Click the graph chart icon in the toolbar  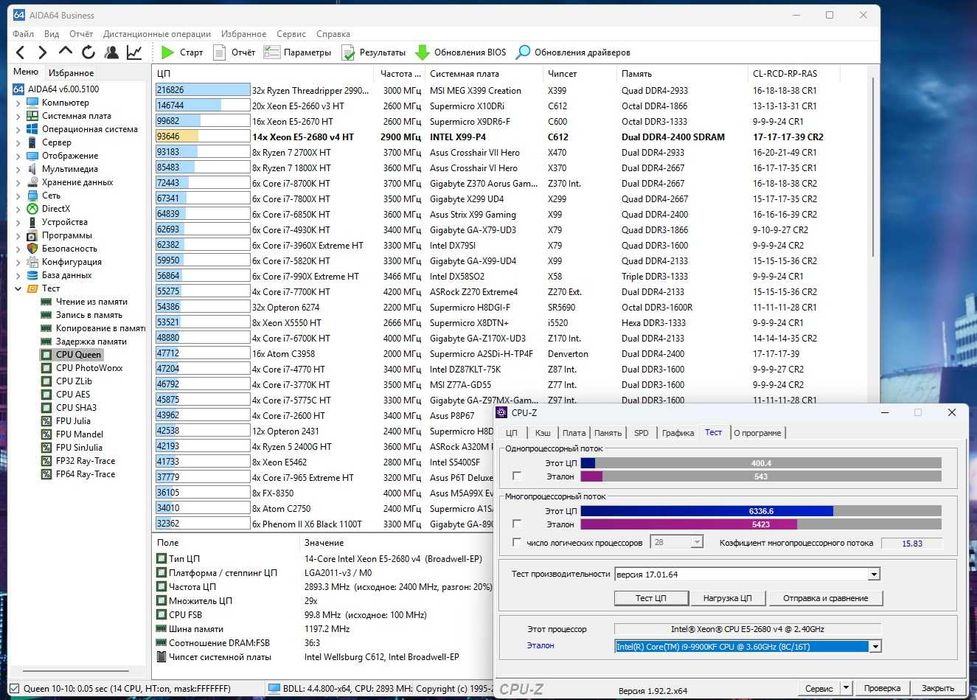[134, 52]
